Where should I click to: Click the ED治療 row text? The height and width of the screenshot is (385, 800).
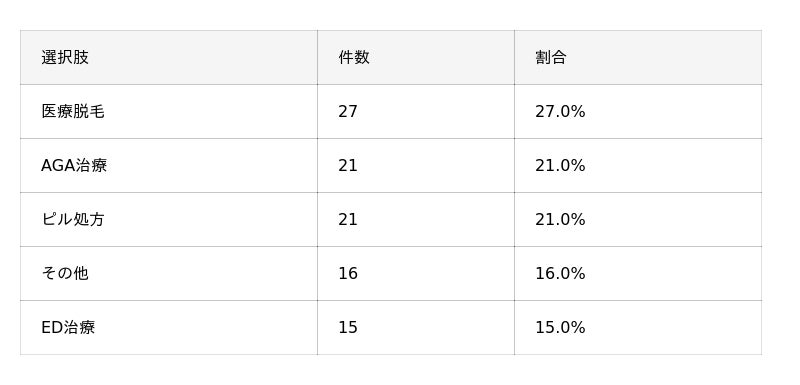point(68,327)
